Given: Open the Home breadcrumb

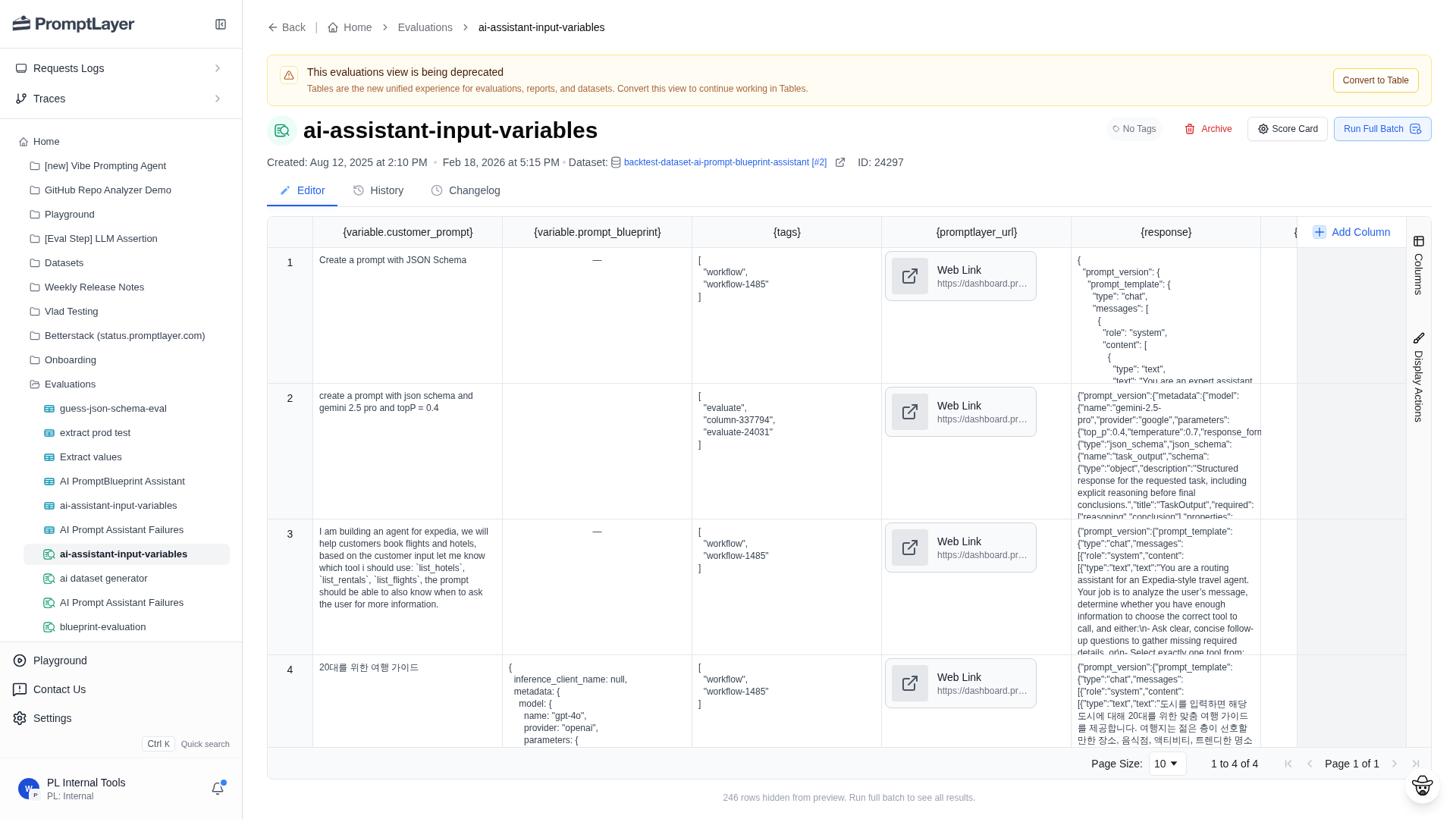Looking at the screenshot, I should [x=350, y=27].
